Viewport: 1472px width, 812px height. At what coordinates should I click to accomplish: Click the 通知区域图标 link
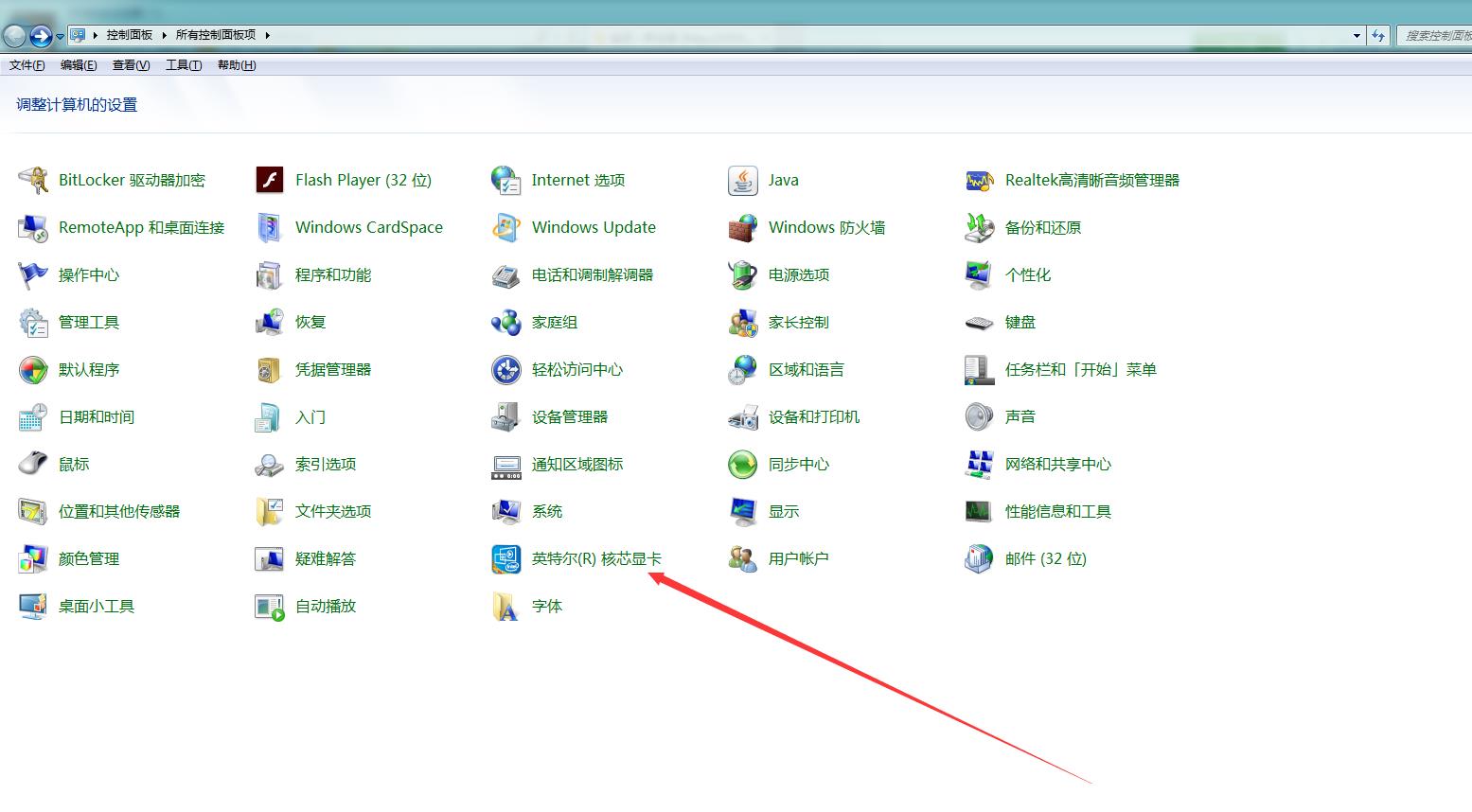(577, 464)
